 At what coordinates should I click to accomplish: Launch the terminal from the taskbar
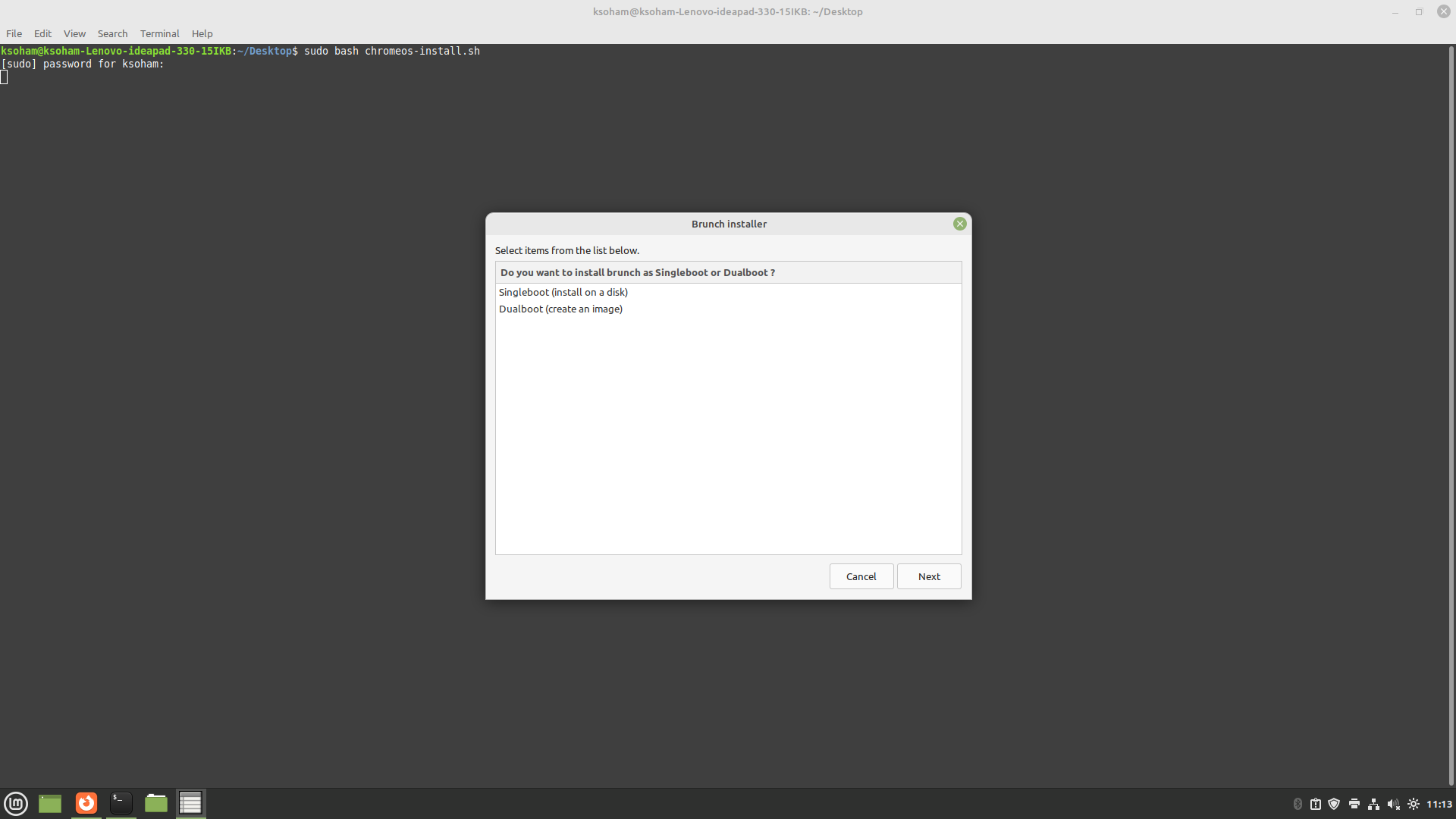tap(120, 803)
